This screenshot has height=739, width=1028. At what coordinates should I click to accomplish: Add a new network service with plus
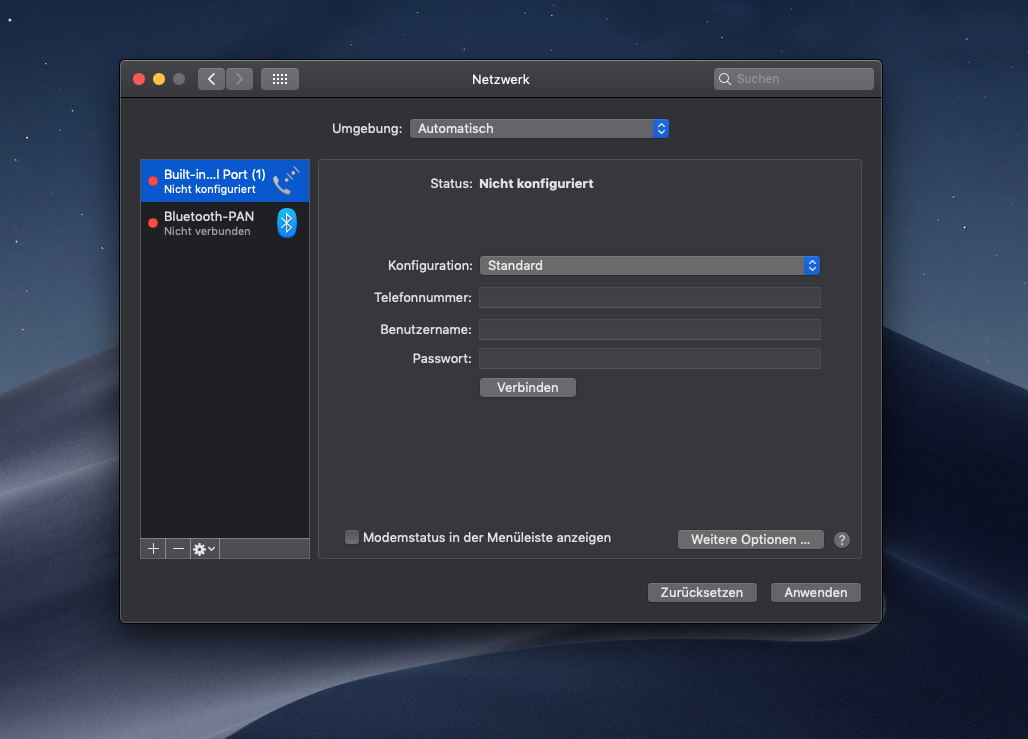click(153, 549)
